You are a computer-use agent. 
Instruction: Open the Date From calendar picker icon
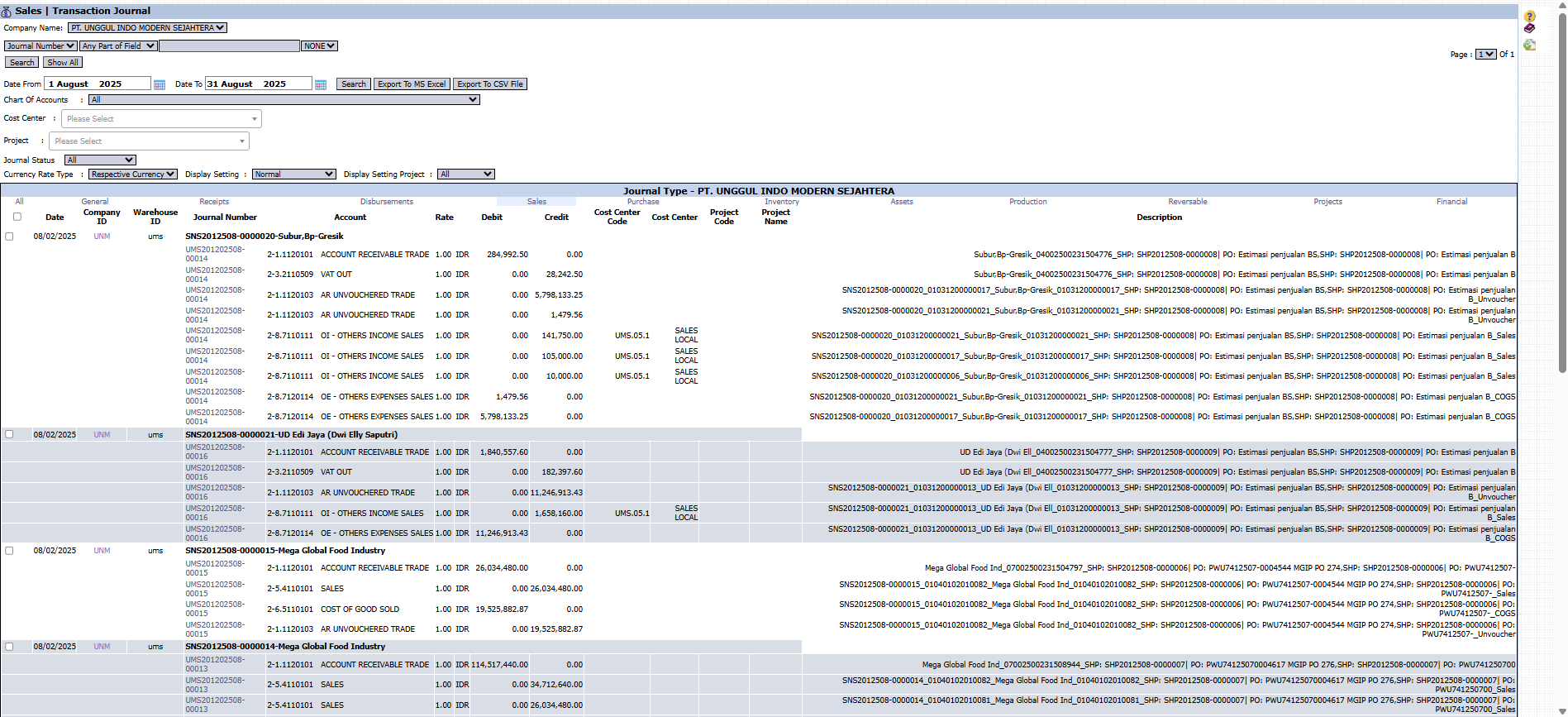[x=160, y=84]
